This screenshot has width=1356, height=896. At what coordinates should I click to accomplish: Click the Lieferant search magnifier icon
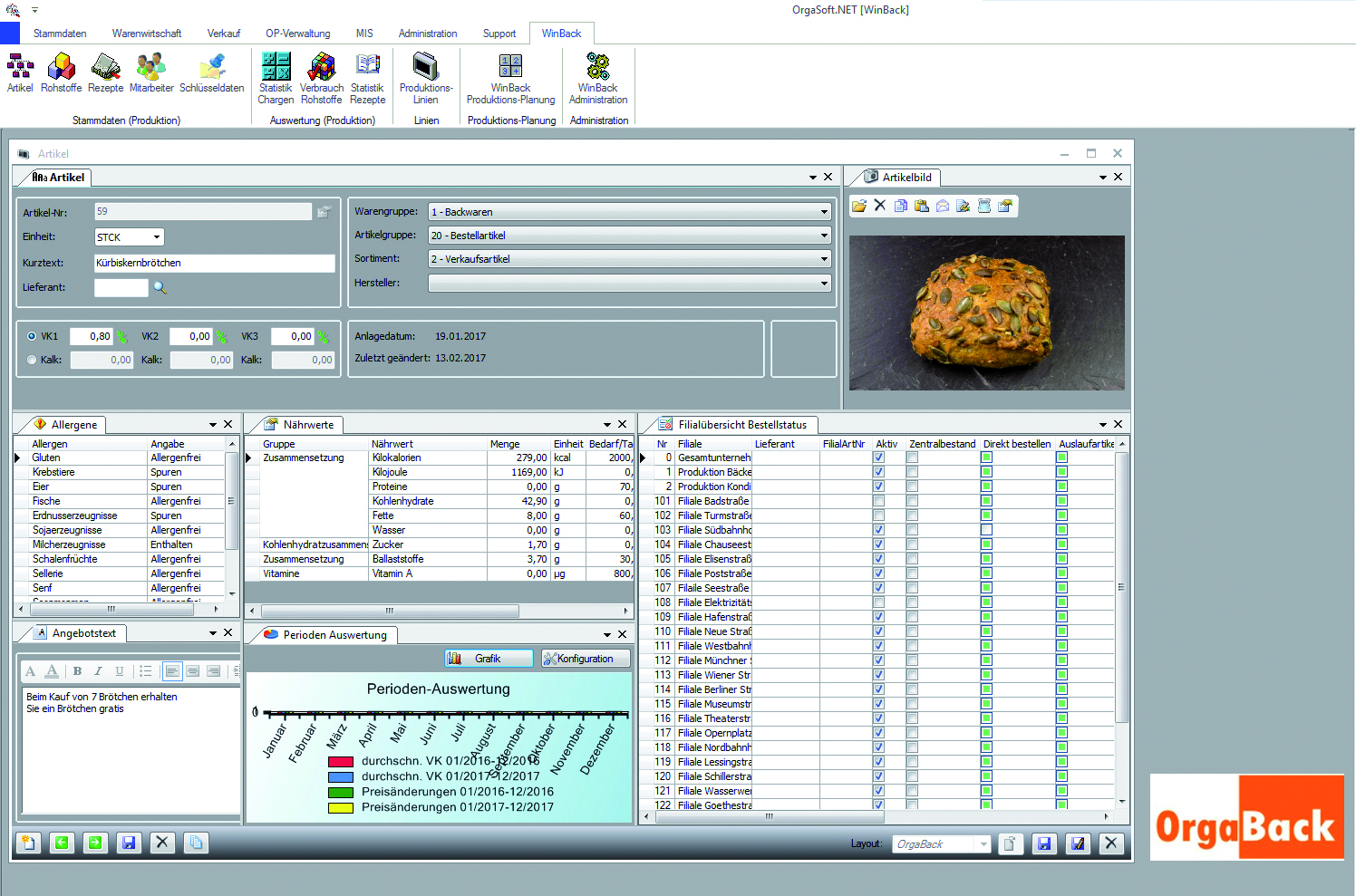(x=160, y=287)
